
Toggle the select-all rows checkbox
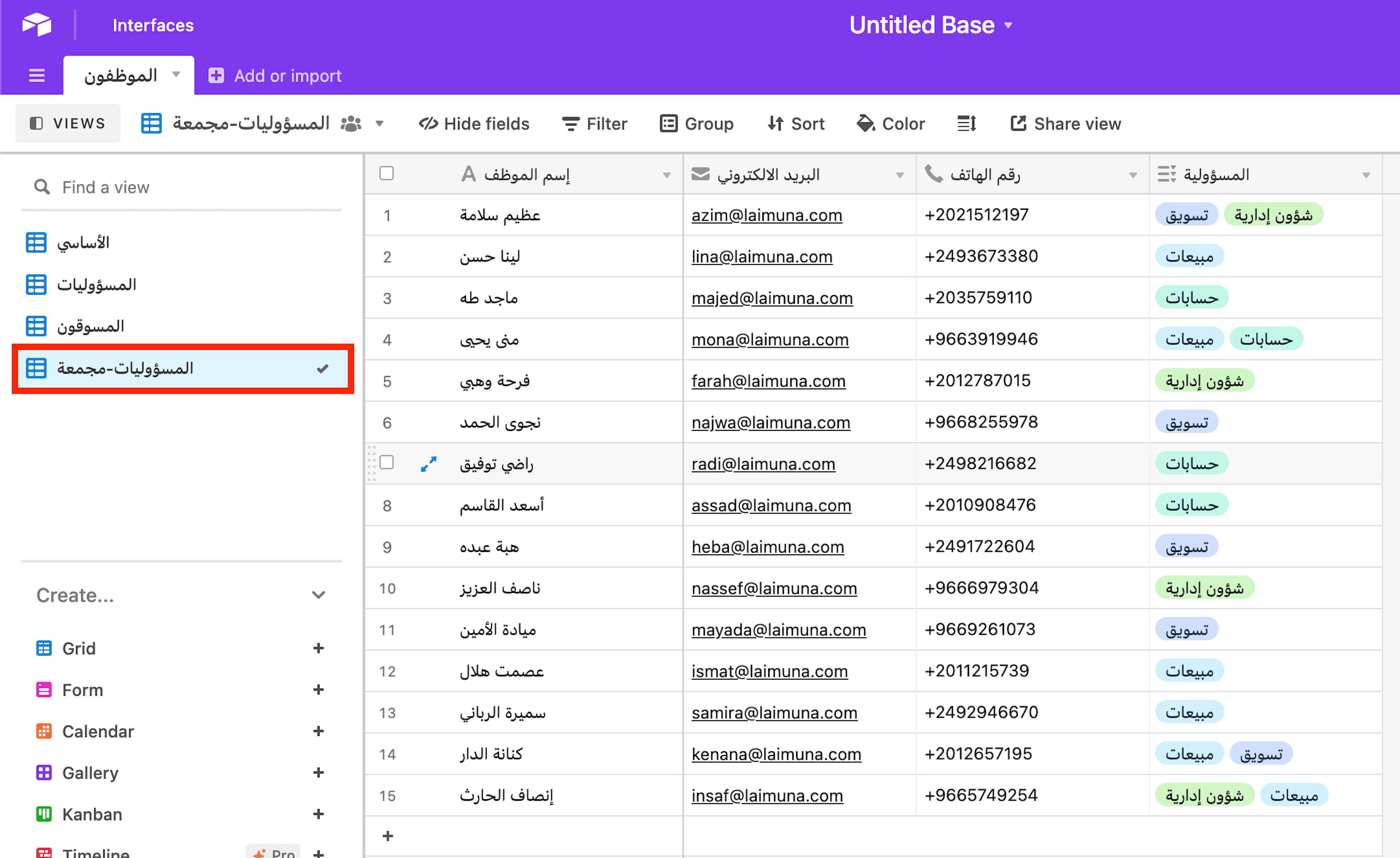[386, 173]
